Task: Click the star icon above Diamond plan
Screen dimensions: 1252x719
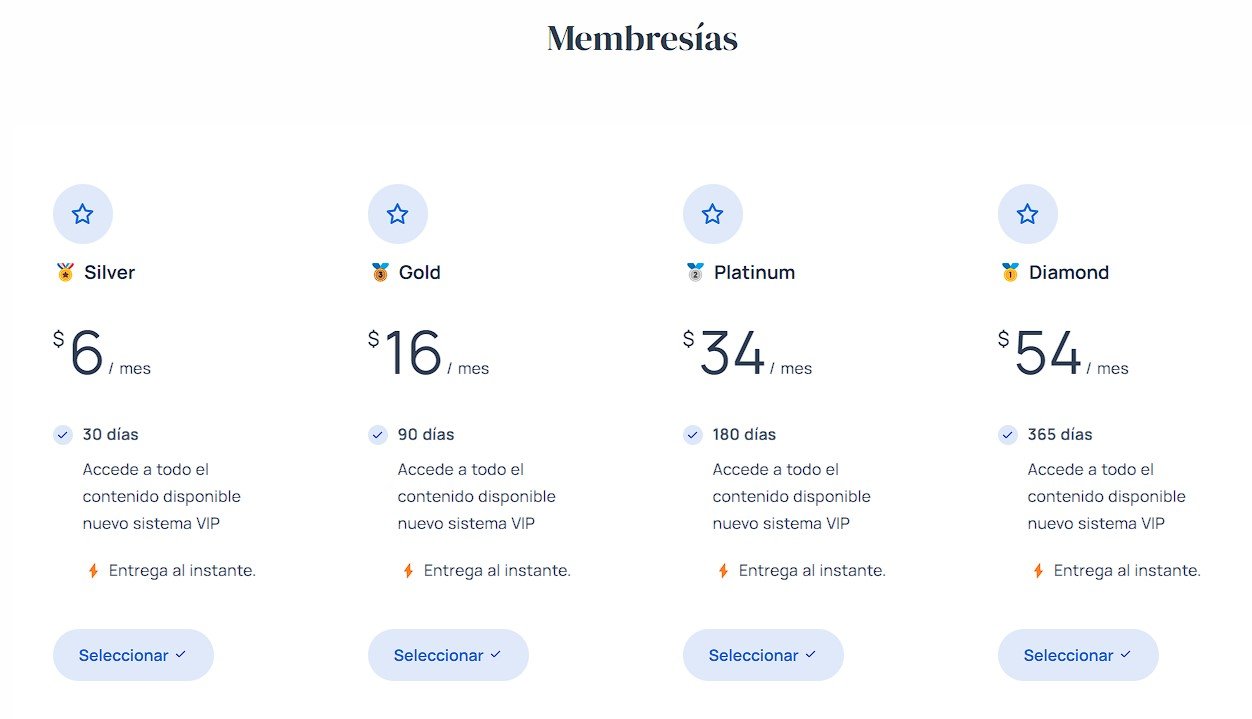Action: click(1028, 214)
